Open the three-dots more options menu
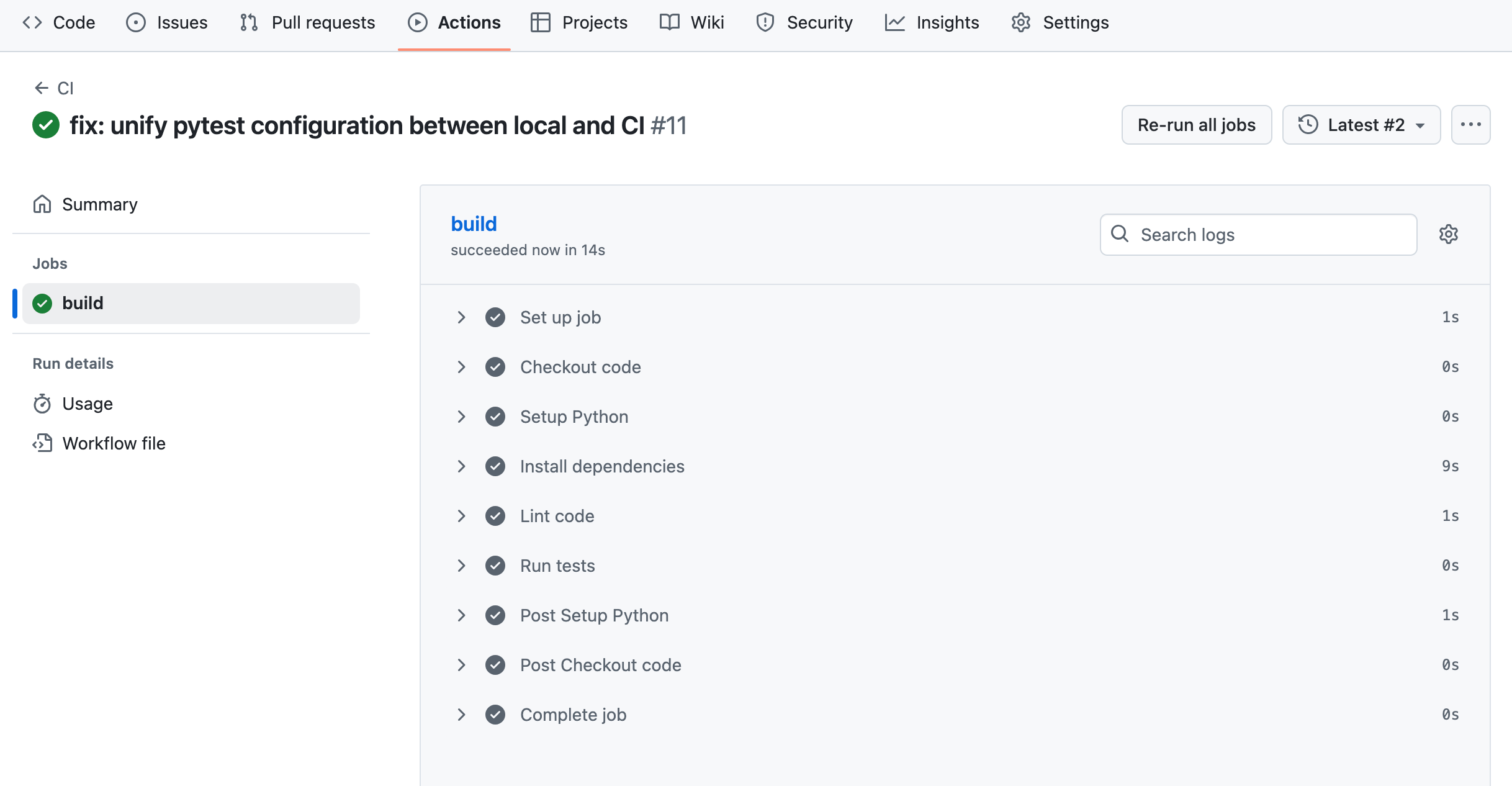1512x786 pixels. (1470, 125)
